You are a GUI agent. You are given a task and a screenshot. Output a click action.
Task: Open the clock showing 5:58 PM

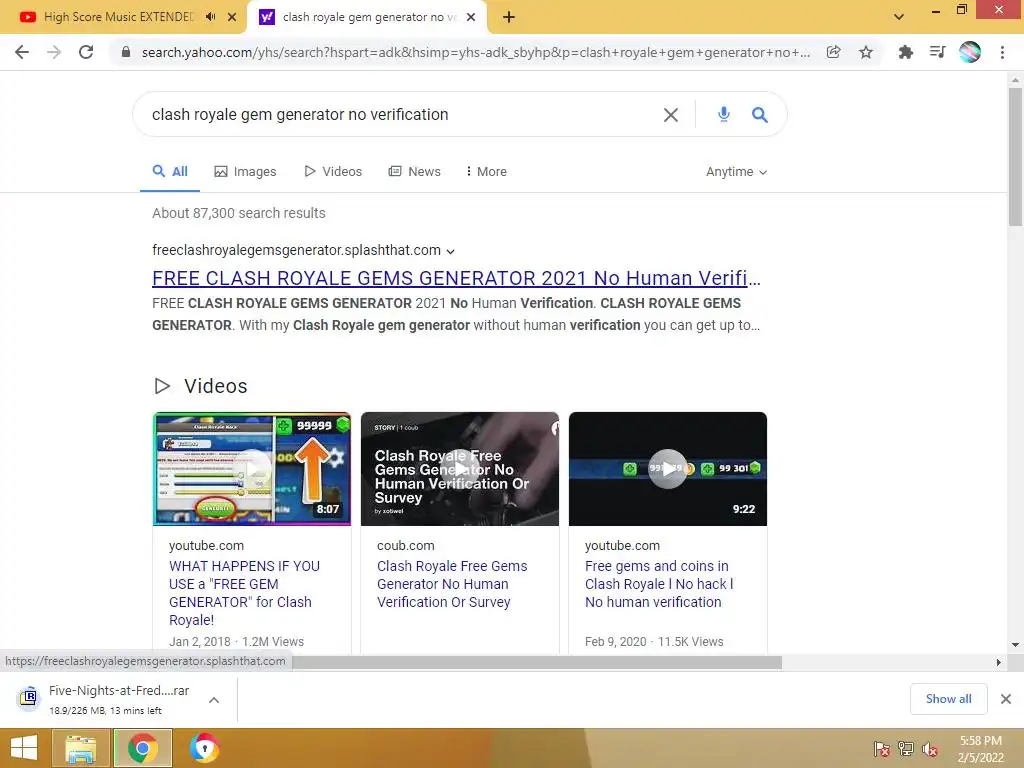[x=980, y=749]
